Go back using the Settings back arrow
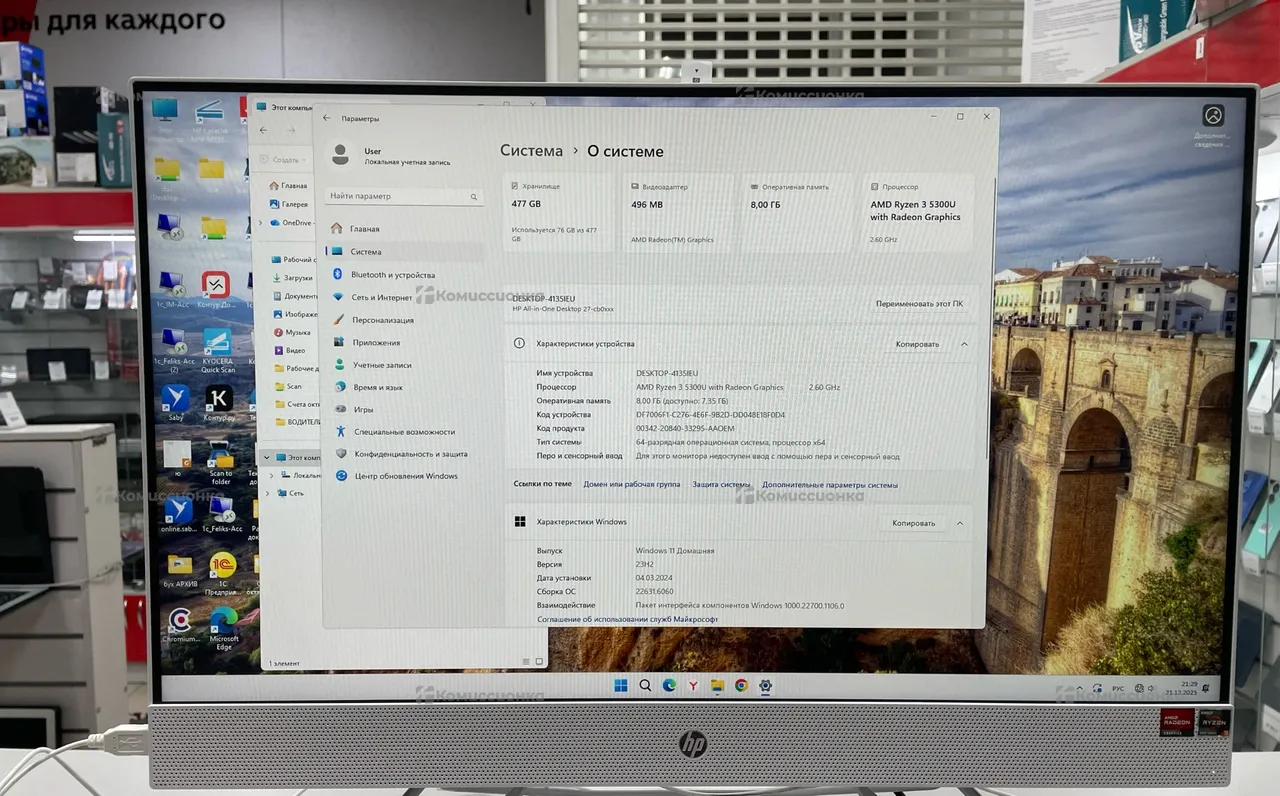This screenshot has height=796, width=1280. (327, 118)
